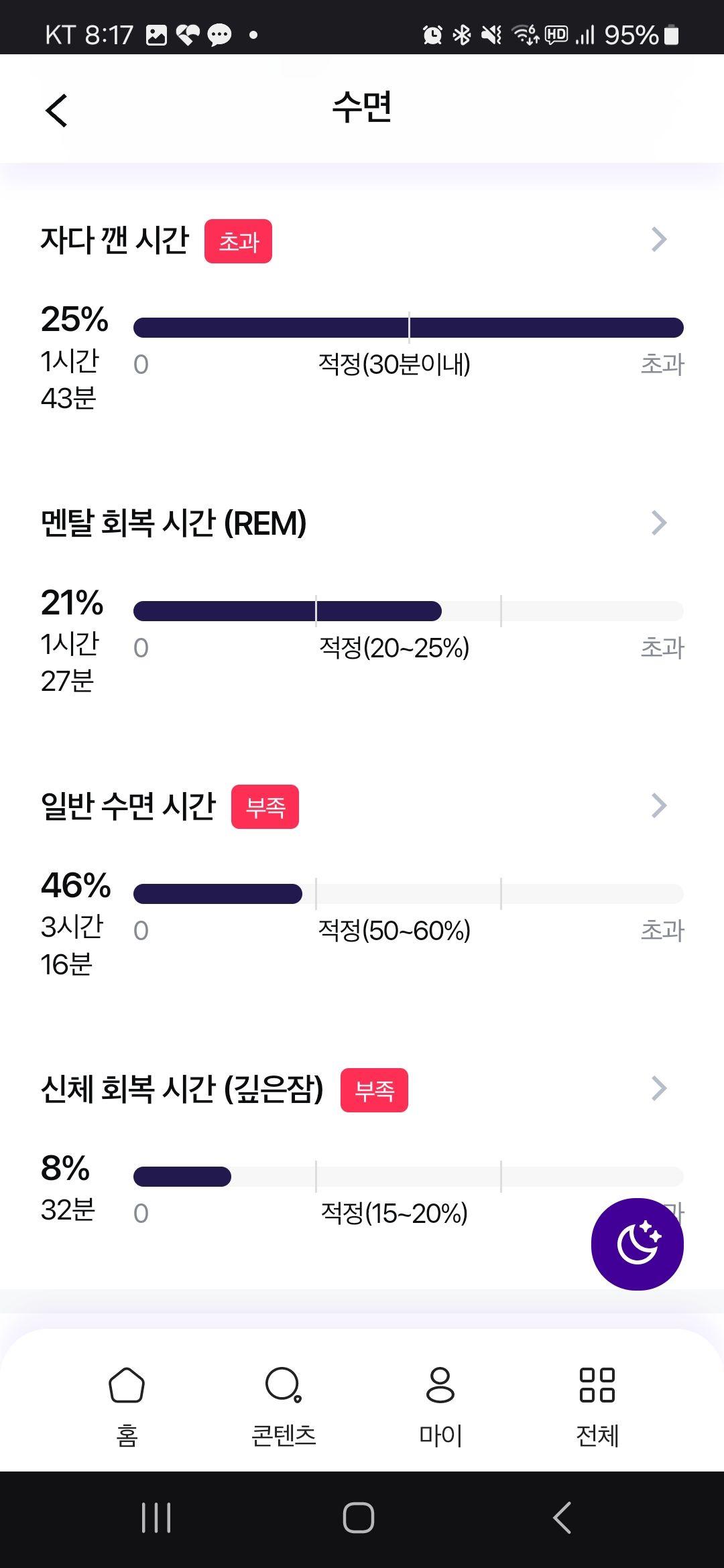Expand 멘탈 회복 시간 (REM) chevron
Image resolution: width=724 pixels, height=1568 pixels.
click(659, 523)
